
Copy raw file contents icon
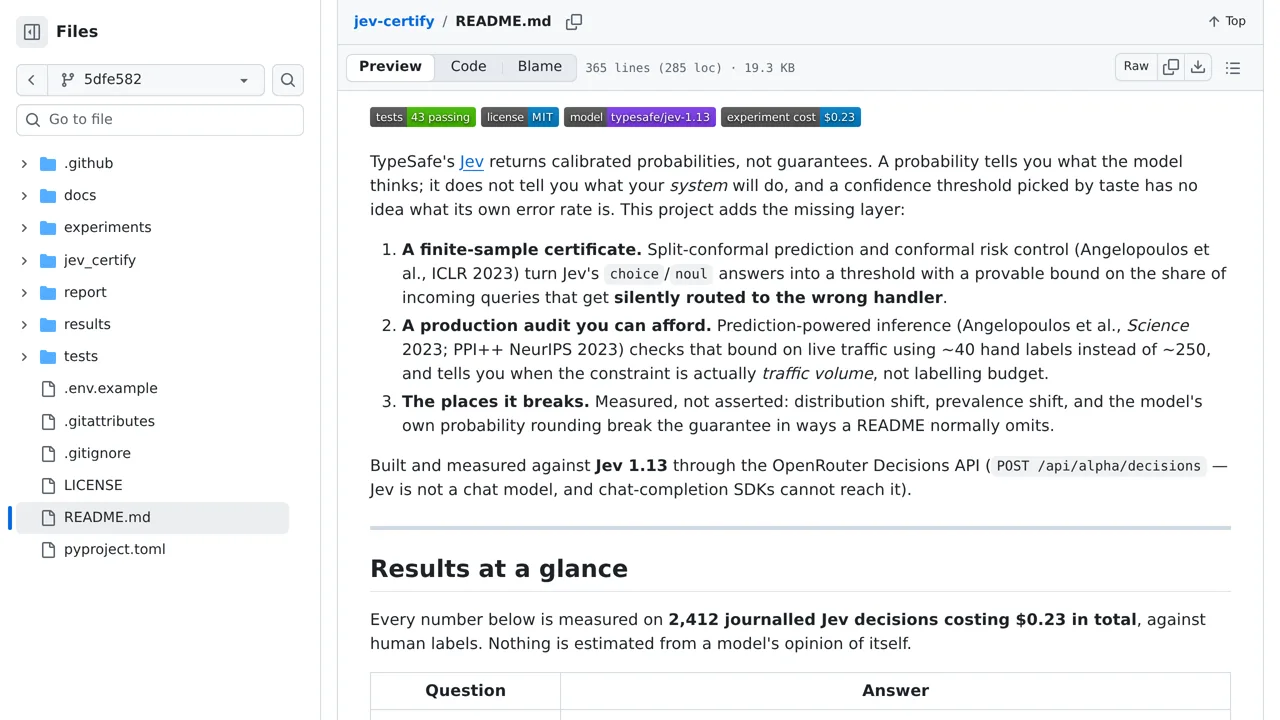(x=1171, y=67)
